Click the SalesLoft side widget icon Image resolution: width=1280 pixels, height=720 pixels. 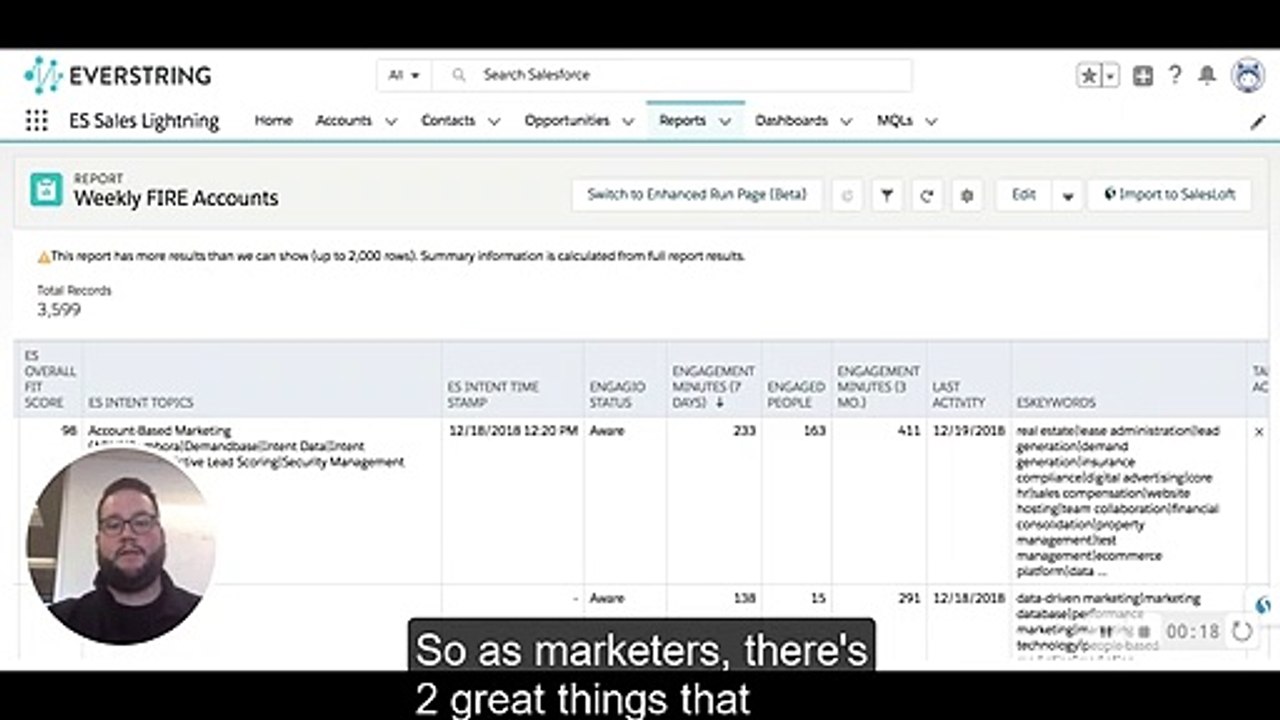click(1264, 606)
